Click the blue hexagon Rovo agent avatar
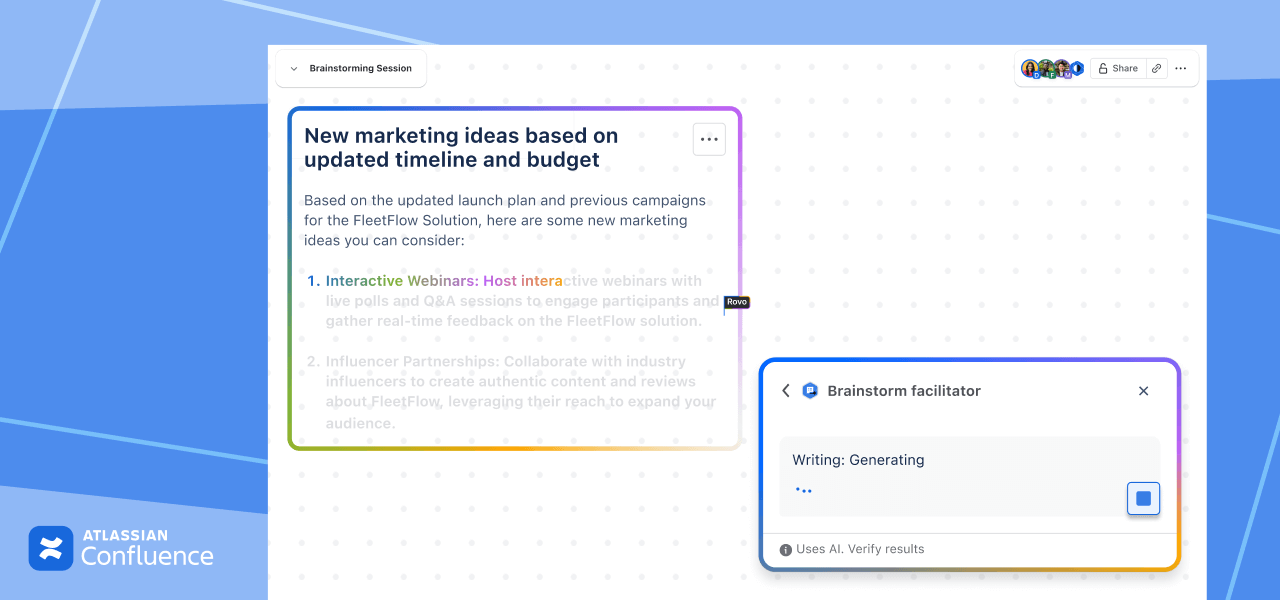Image resolution: width=1280 pixels, height=600 pixels. [1077, 68]
